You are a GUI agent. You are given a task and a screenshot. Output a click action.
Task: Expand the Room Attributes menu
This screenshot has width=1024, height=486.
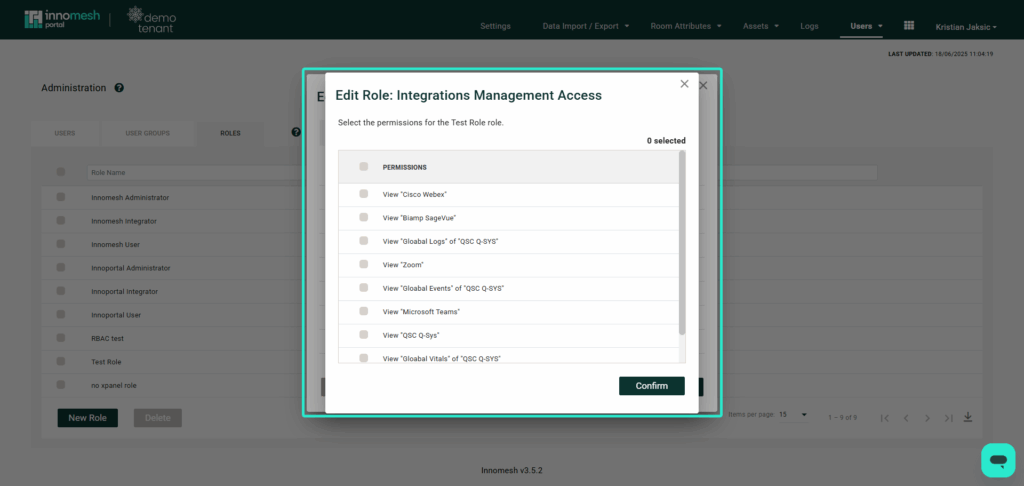point(686,26)
